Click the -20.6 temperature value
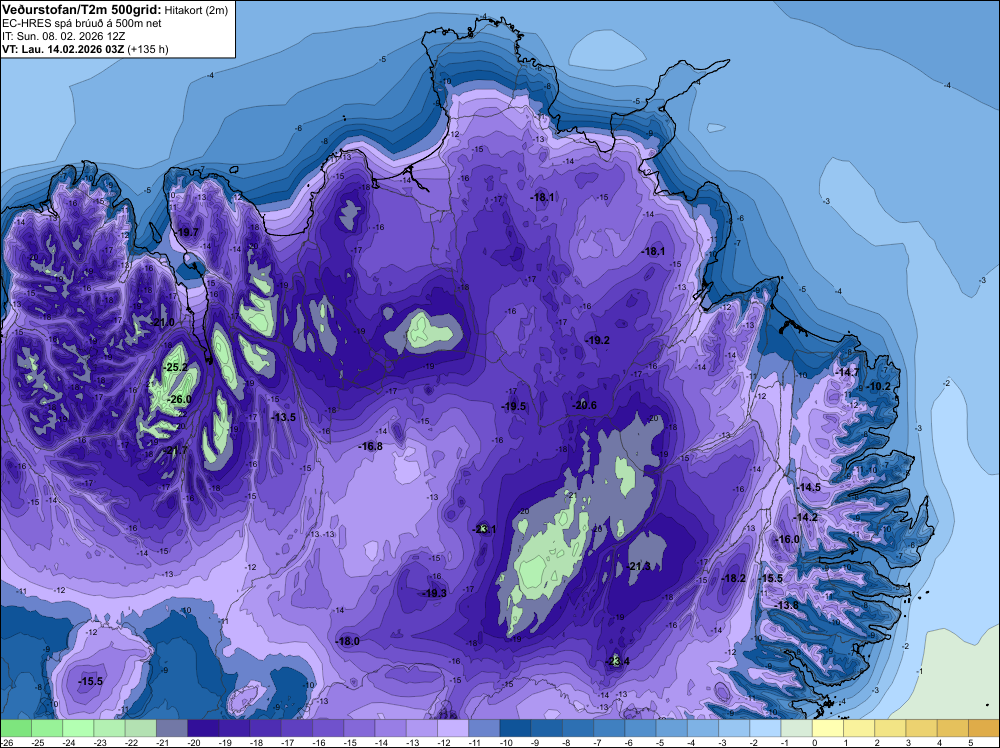Image resolution: width=1000 pixels, height=748 pixels. [x=584, y=405]
